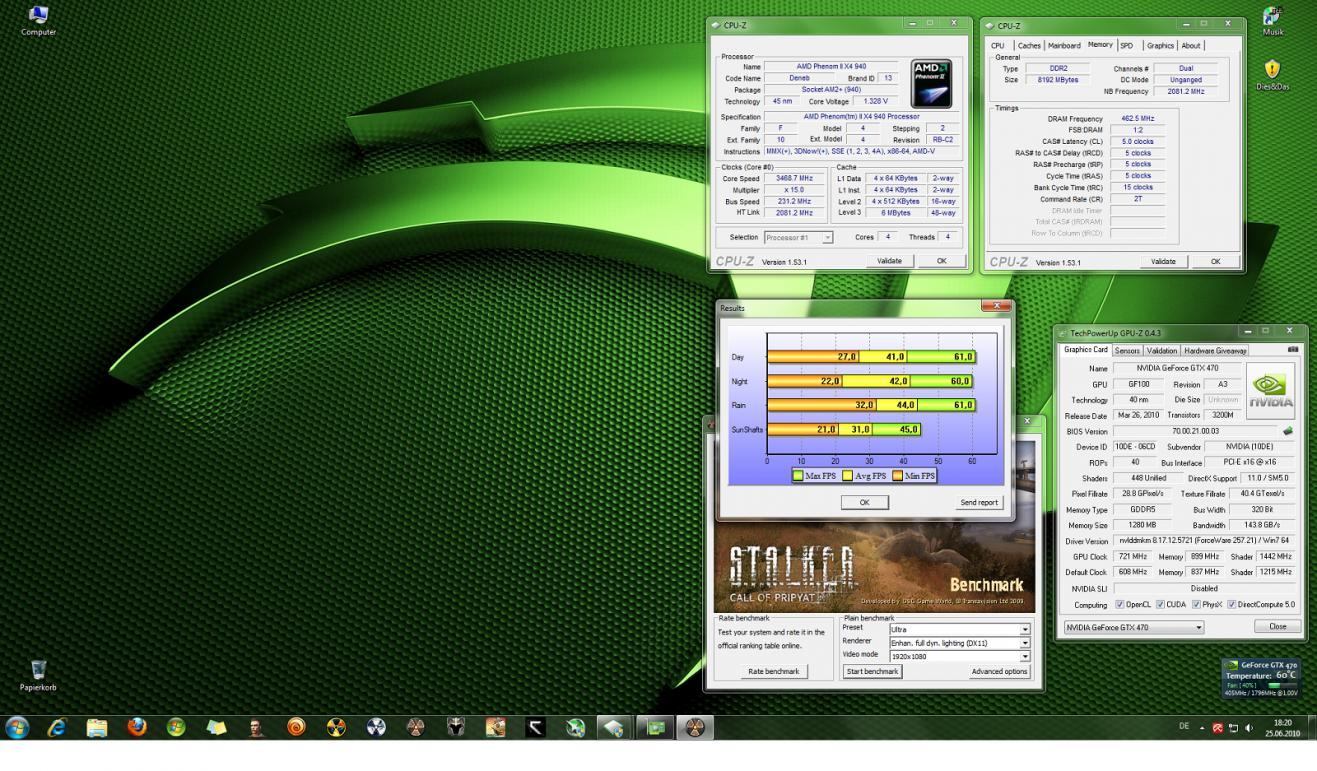Select the Memory tab in CPU-Z
Viewport: 1317px width, 771px height.
coord(1100,44)
